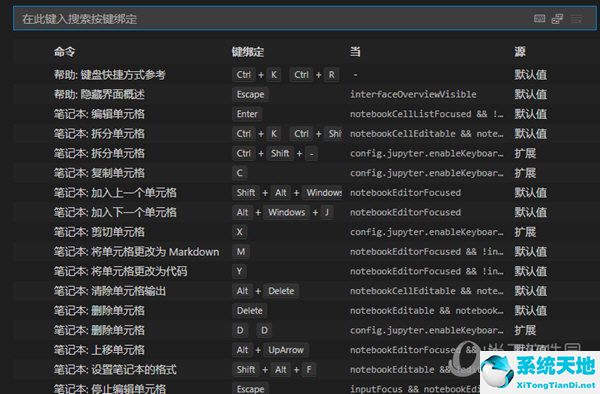This screenshot has height=394, width=600.
Task: Click the Y keybinding for 更改为代码
Action: pos(239,271)
